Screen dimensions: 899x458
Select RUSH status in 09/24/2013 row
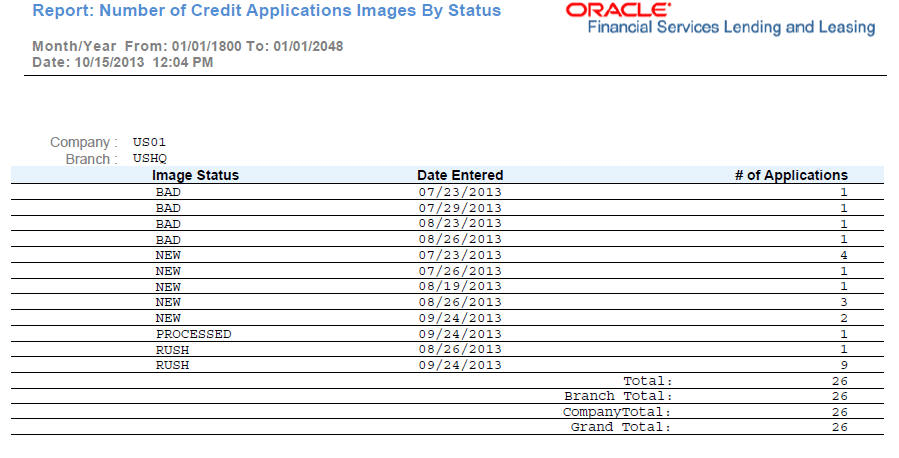[x=172, y=365]
